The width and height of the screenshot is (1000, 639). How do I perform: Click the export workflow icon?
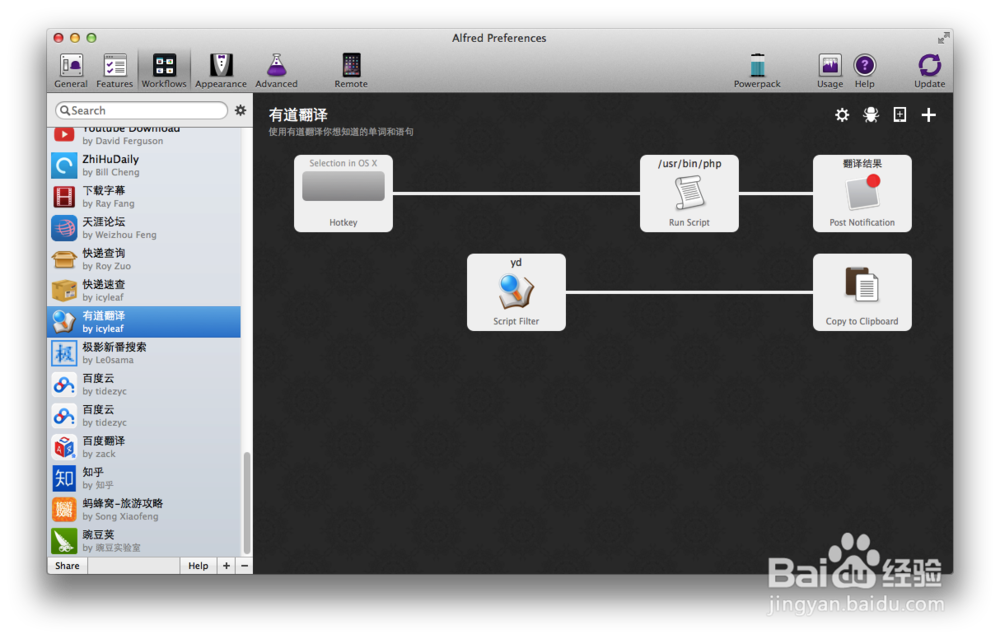point(899,115)
